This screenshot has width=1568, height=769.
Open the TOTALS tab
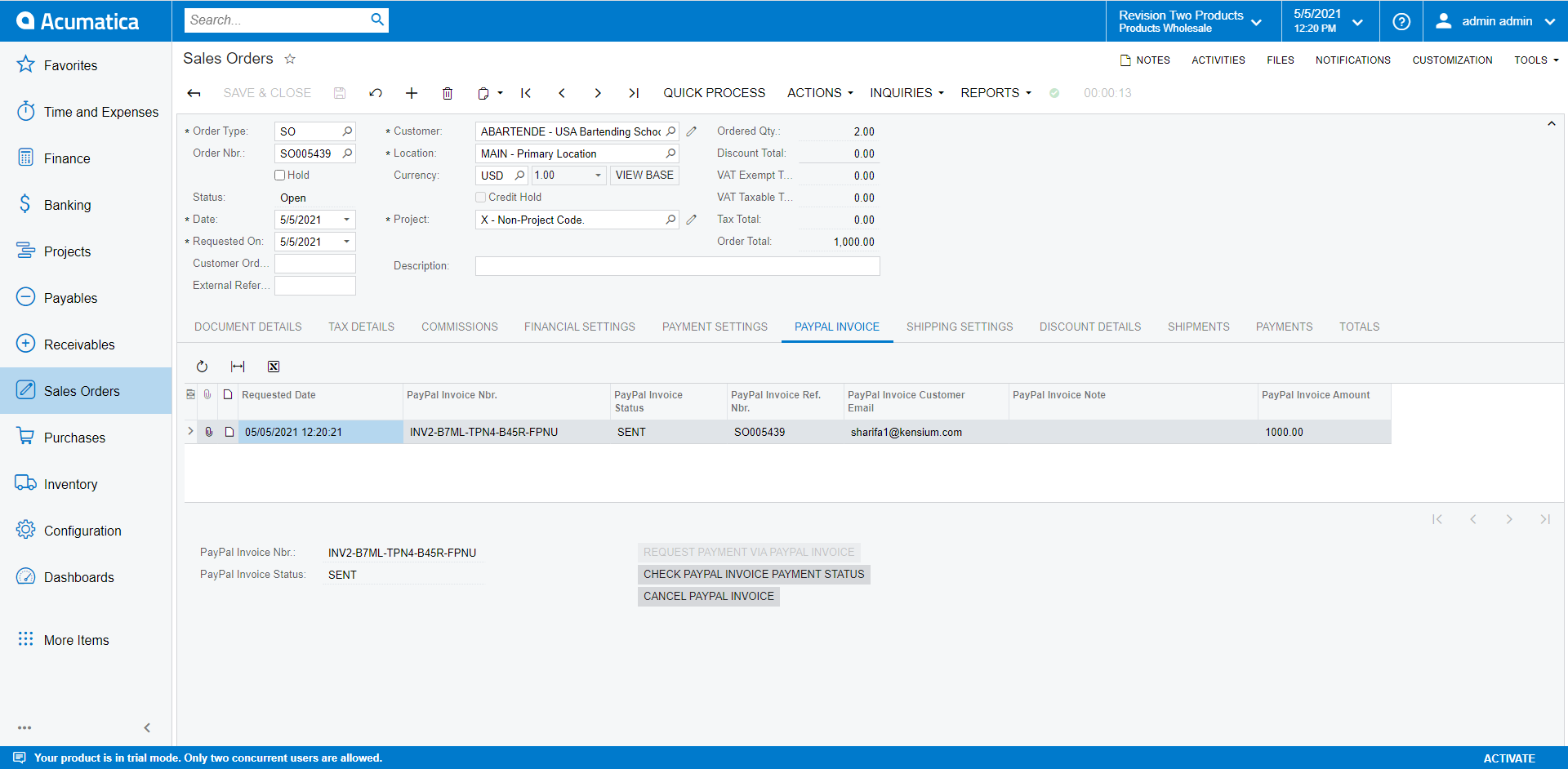(1359, 327)
